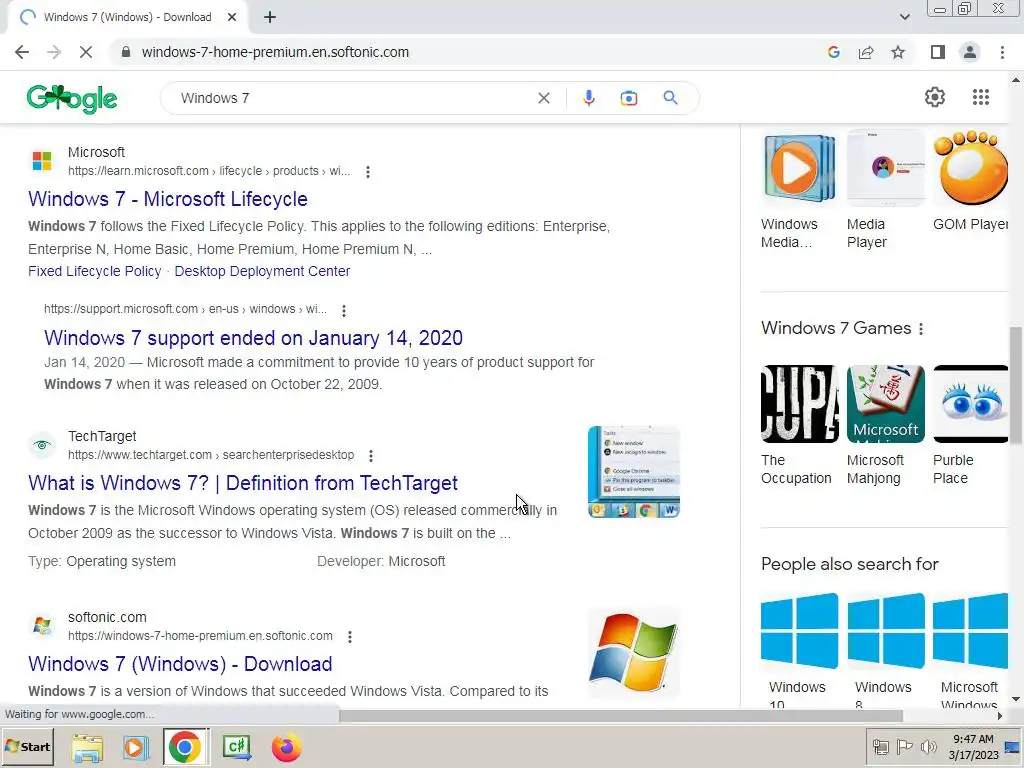Screen dimensions: 1024x768
Task: Open Chrome's three-dot menu
Action: (x=1002, y=52)
